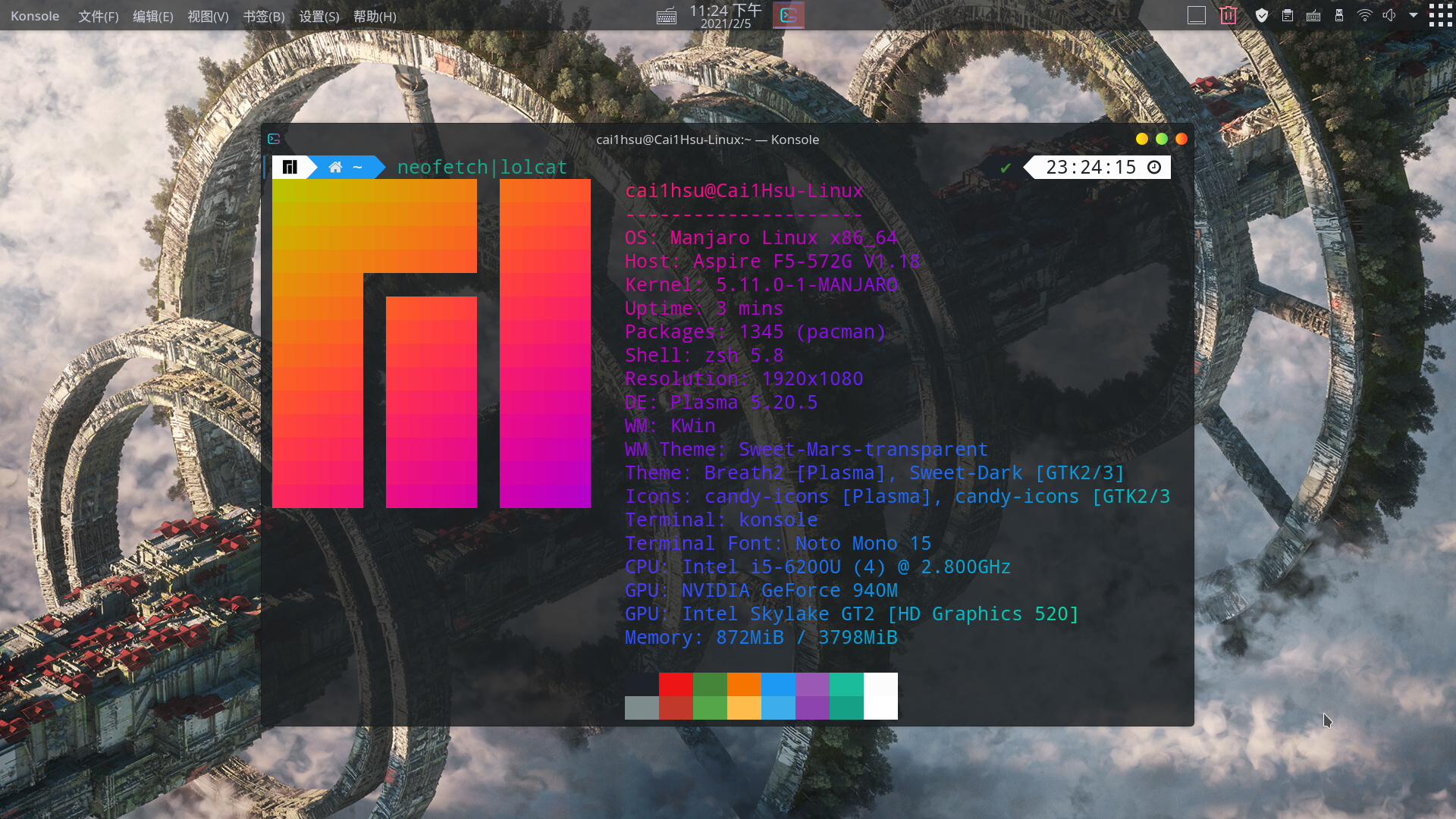Toggle the green checkmark status indicator in the prompt
This screenshot has width=1456, height=819.
(x=1006, y=167)
